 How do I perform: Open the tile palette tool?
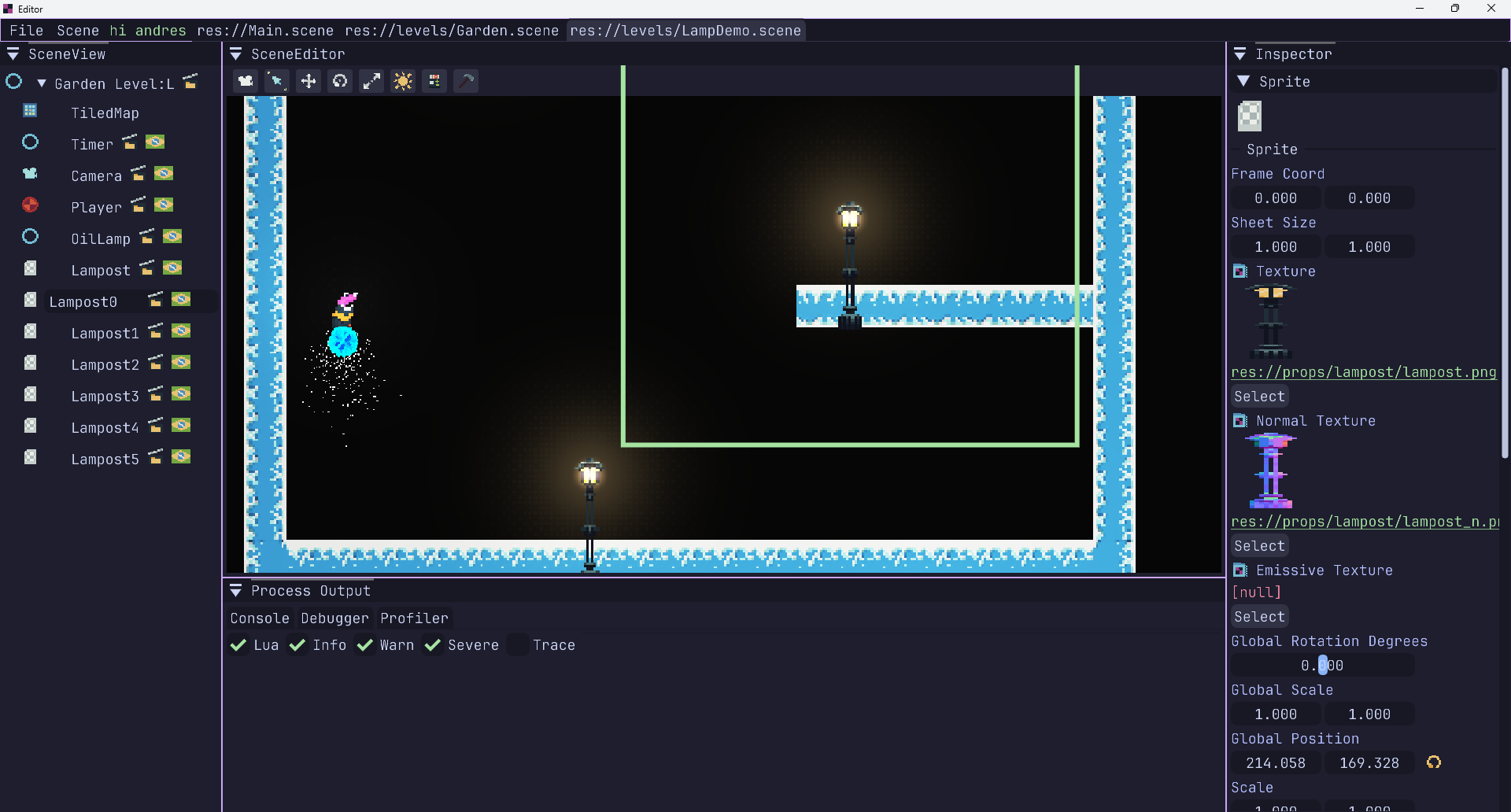point(434,81)
